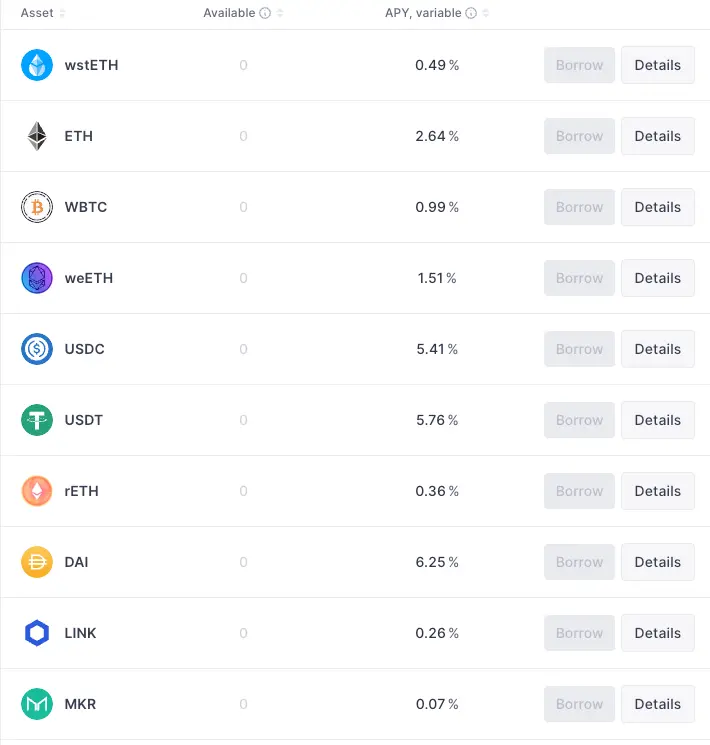
Task: Click the MKR green logo icon
Action: pos(37,704)
